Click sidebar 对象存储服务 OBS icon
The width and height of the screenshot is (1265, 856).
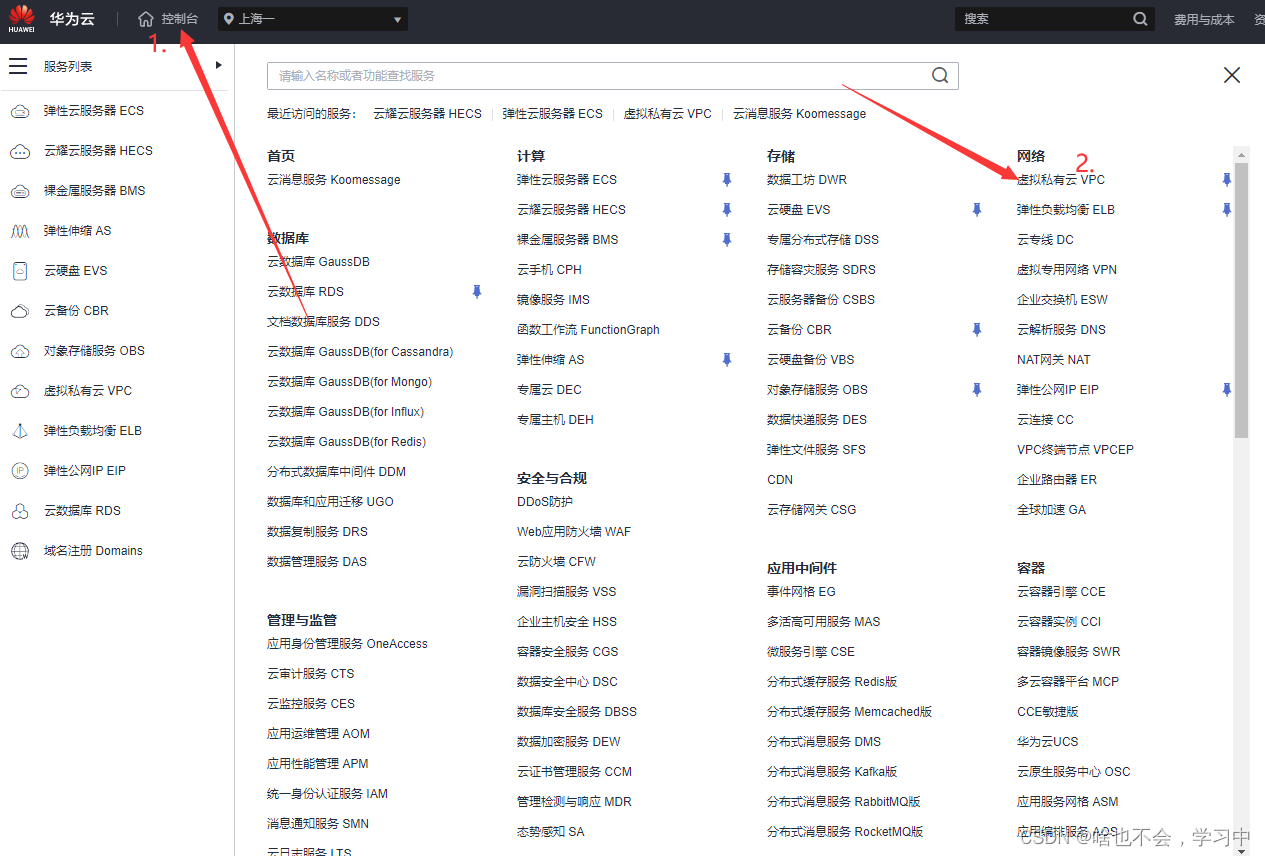(x=20, y=351)
